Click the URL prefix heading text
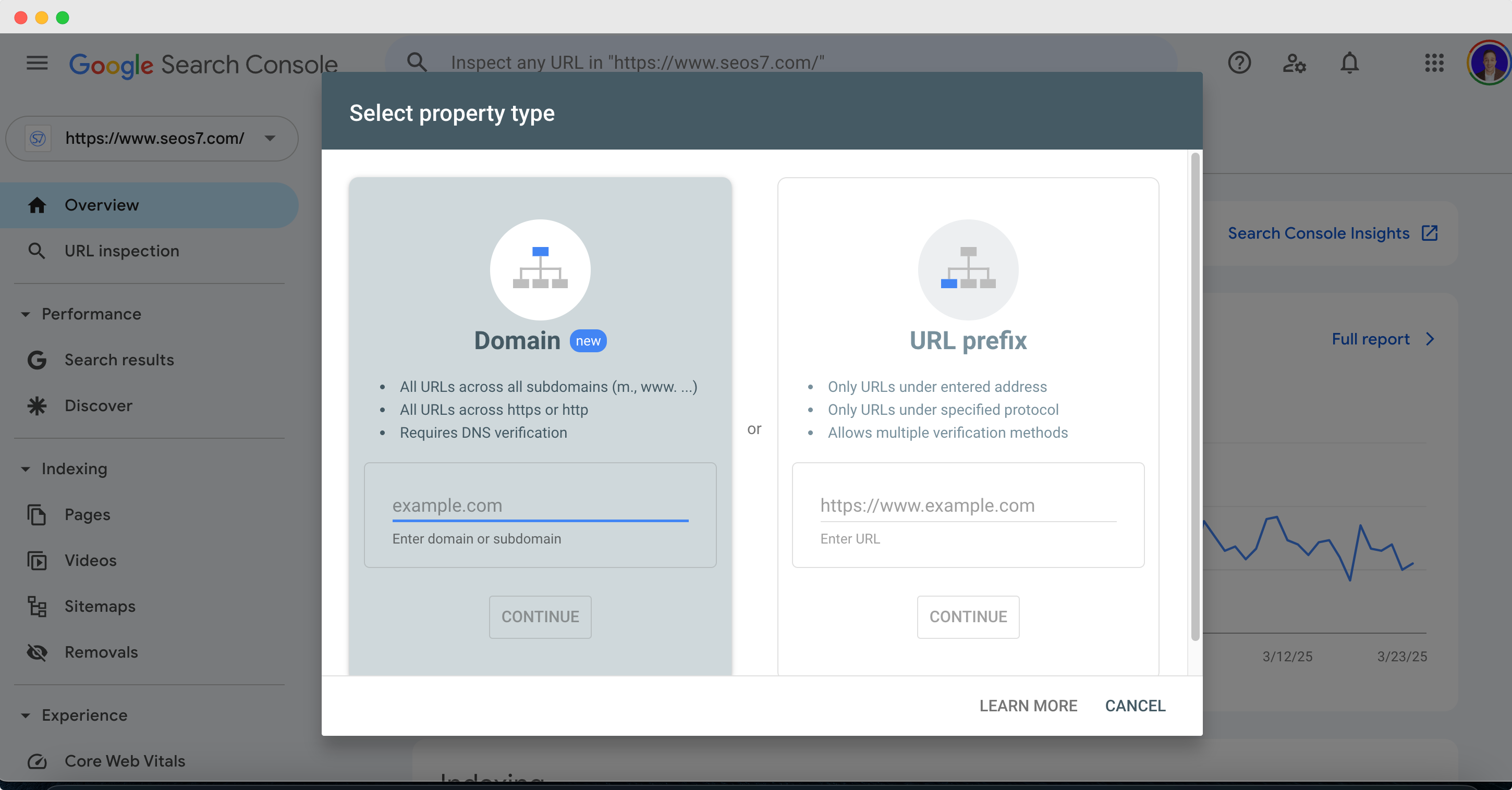 point(968,341)
